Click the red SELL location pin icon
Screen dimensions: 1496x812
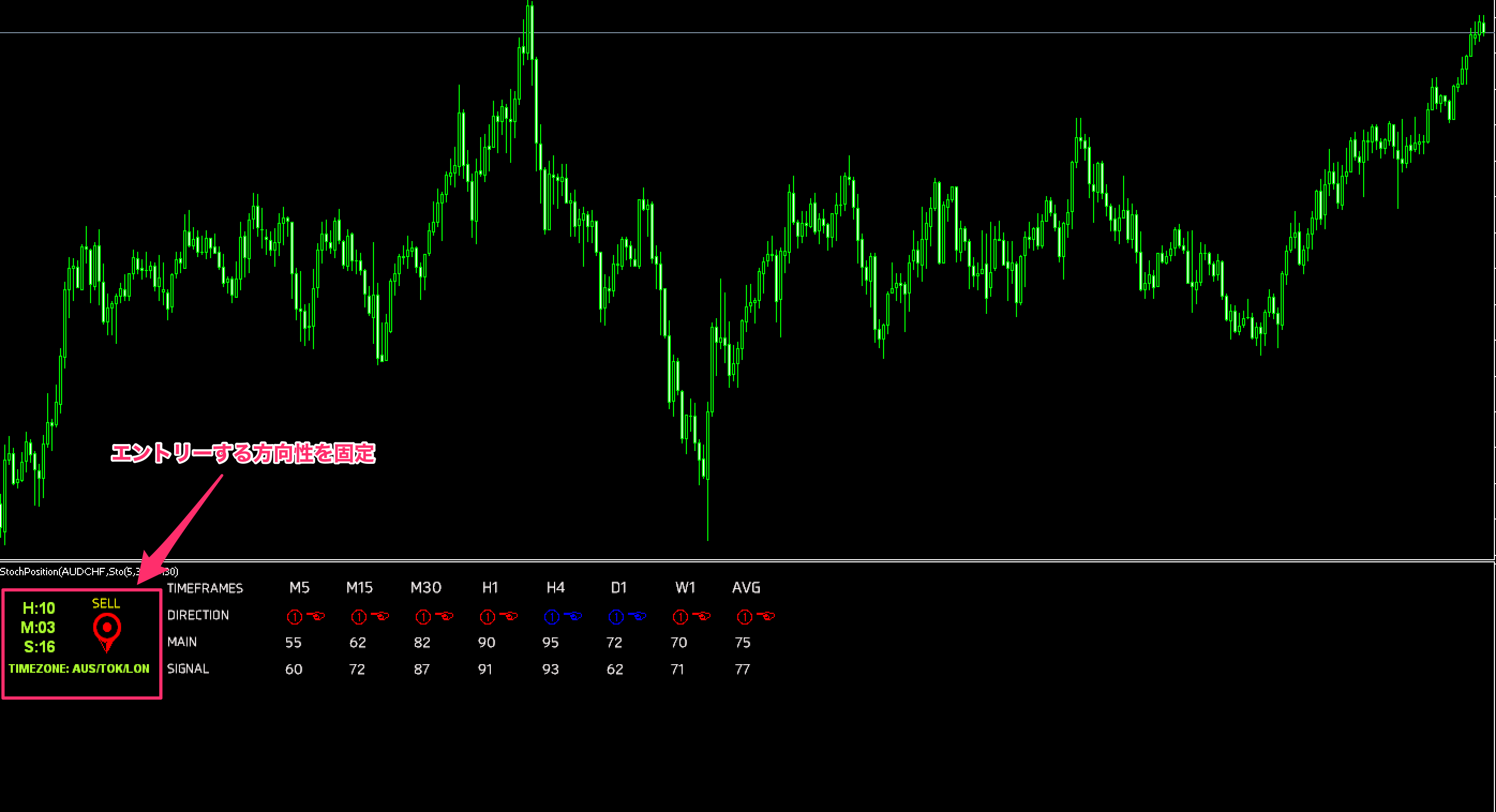click(x=107, y=633)
